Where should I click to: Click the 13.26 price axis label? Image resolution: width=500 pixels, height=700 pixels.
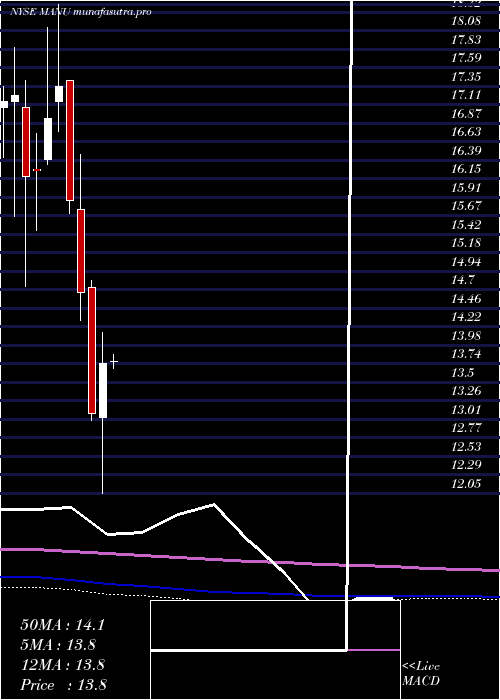click(466, 391)
